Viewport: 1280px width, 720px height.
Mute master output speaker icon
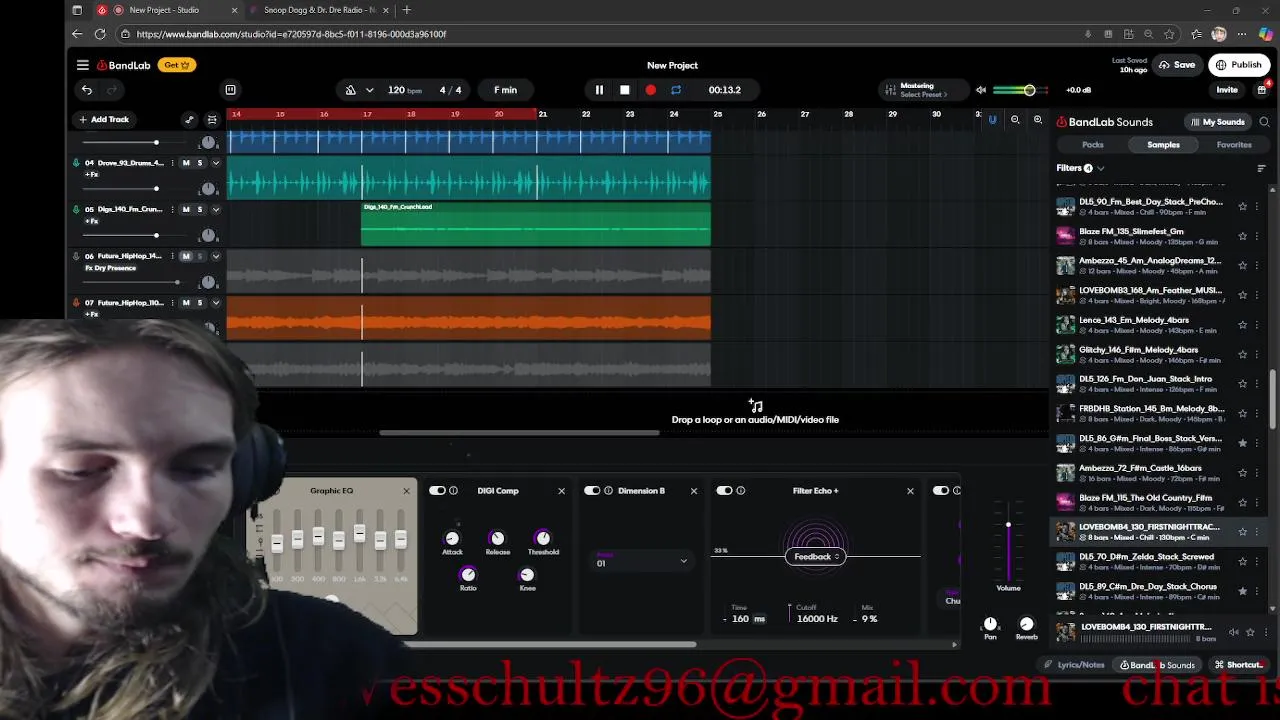[x=981, y=90]
